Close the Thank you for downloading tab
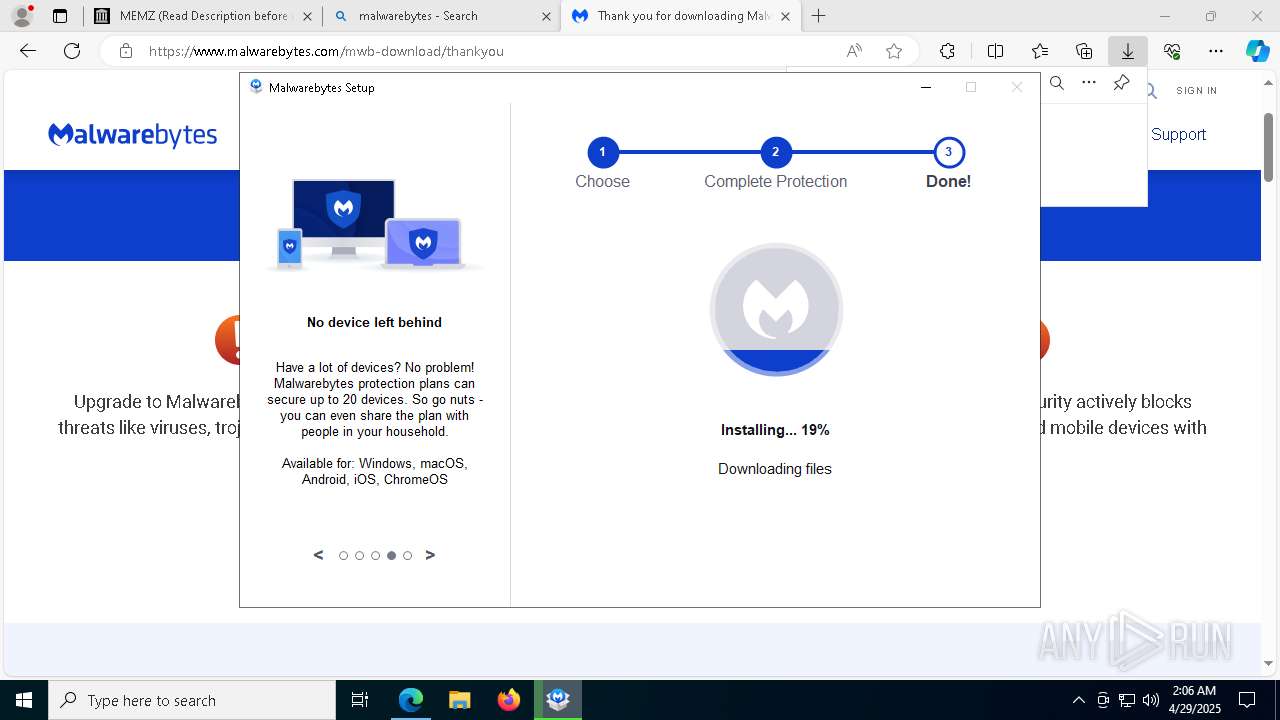Image resolution: width=1280 pixels, height=720 pixels. (785, 16)
